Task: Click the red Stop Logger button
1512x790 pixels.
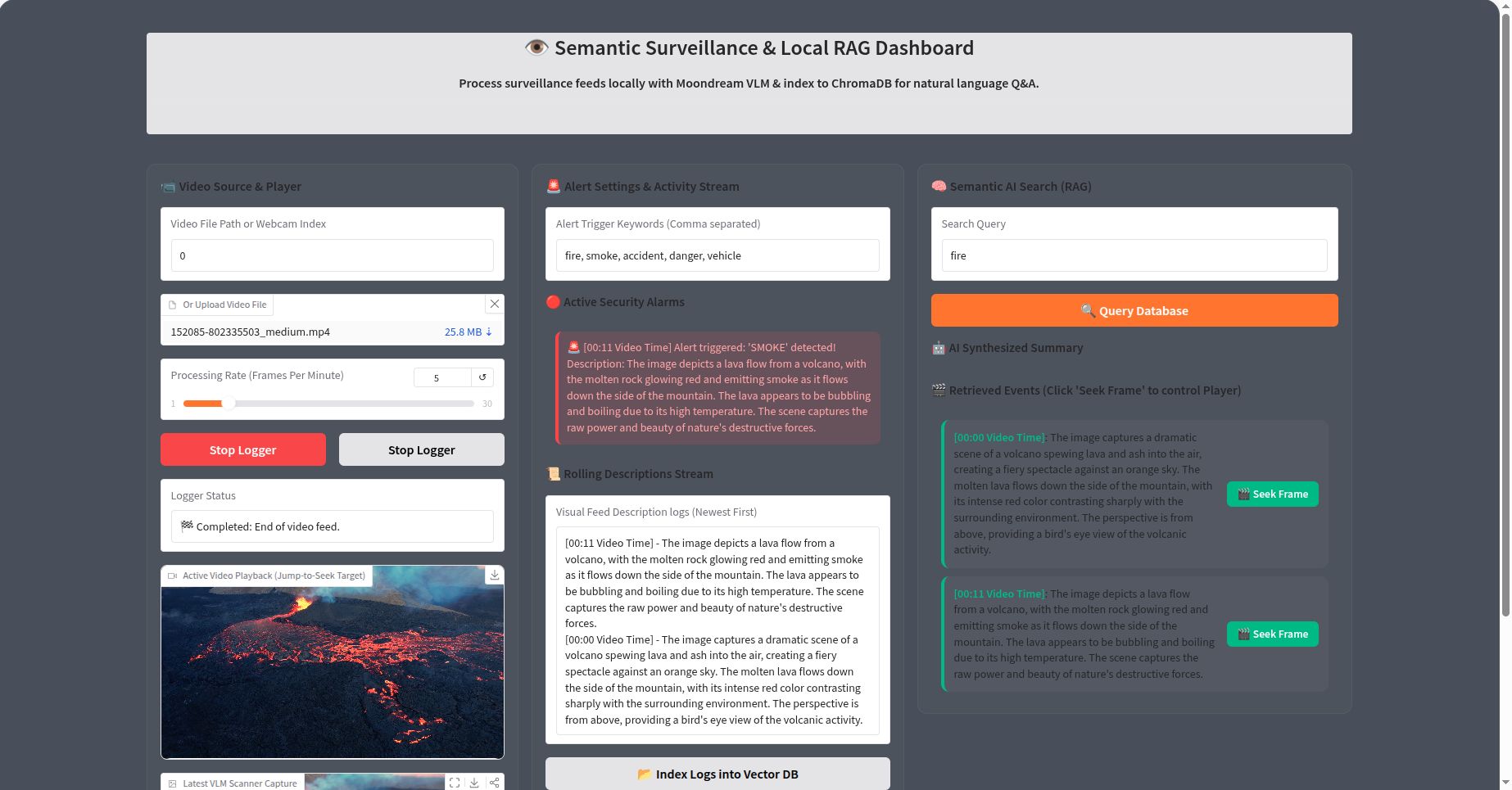Action: point(243,449)
